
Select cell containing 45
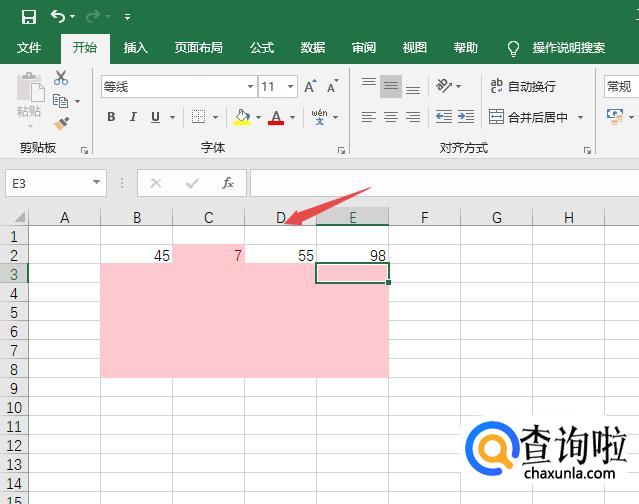pos(137,255)
